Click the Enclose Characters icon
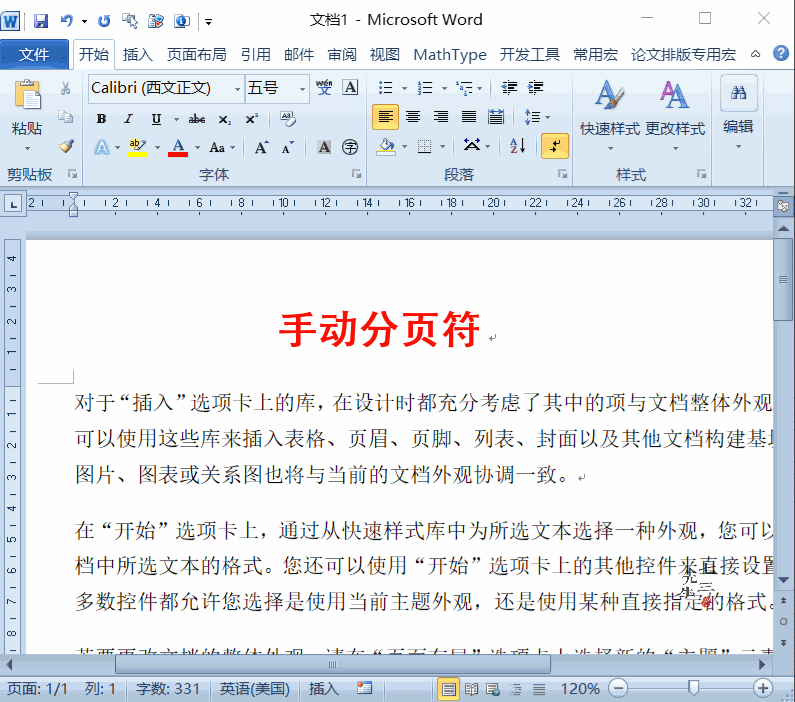The height and width of the screenshot is (702, 795). (350, 147)
